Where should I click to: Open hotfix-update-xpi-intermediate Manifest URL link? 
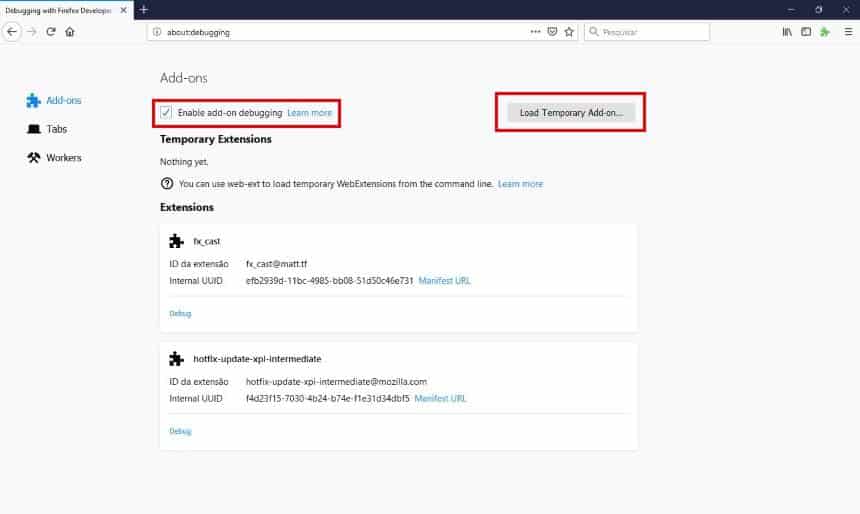click(x=440, y=398)
